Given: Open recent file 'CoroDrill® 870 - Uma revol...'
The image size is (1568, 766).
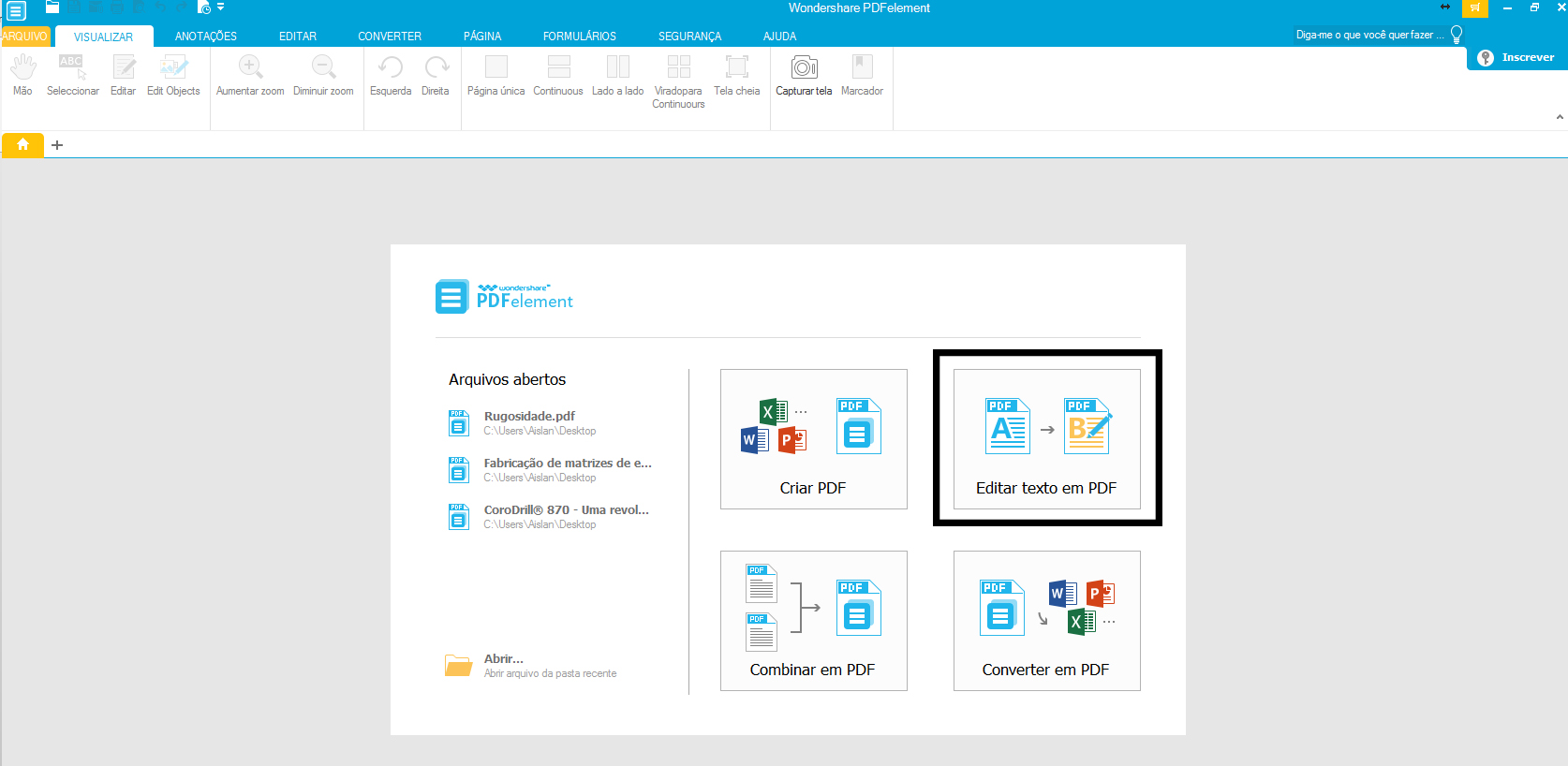Looking at the screenshot, I should point(549,517).
